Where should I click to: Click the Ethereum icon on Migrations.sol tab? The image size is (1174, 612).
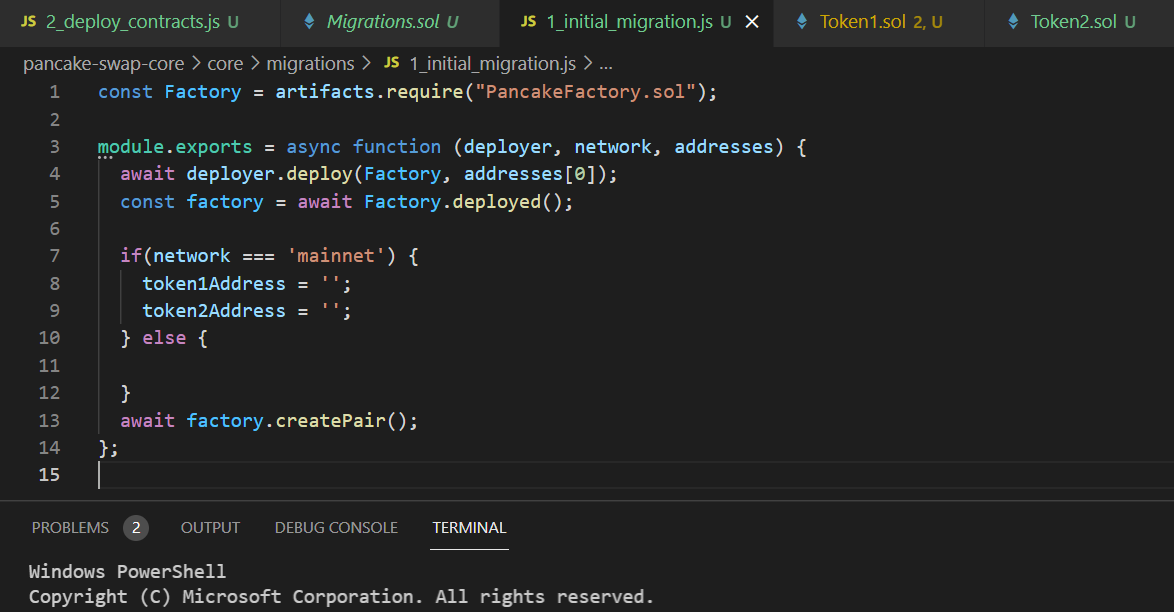pyautogui.click(x=309, y=22)
